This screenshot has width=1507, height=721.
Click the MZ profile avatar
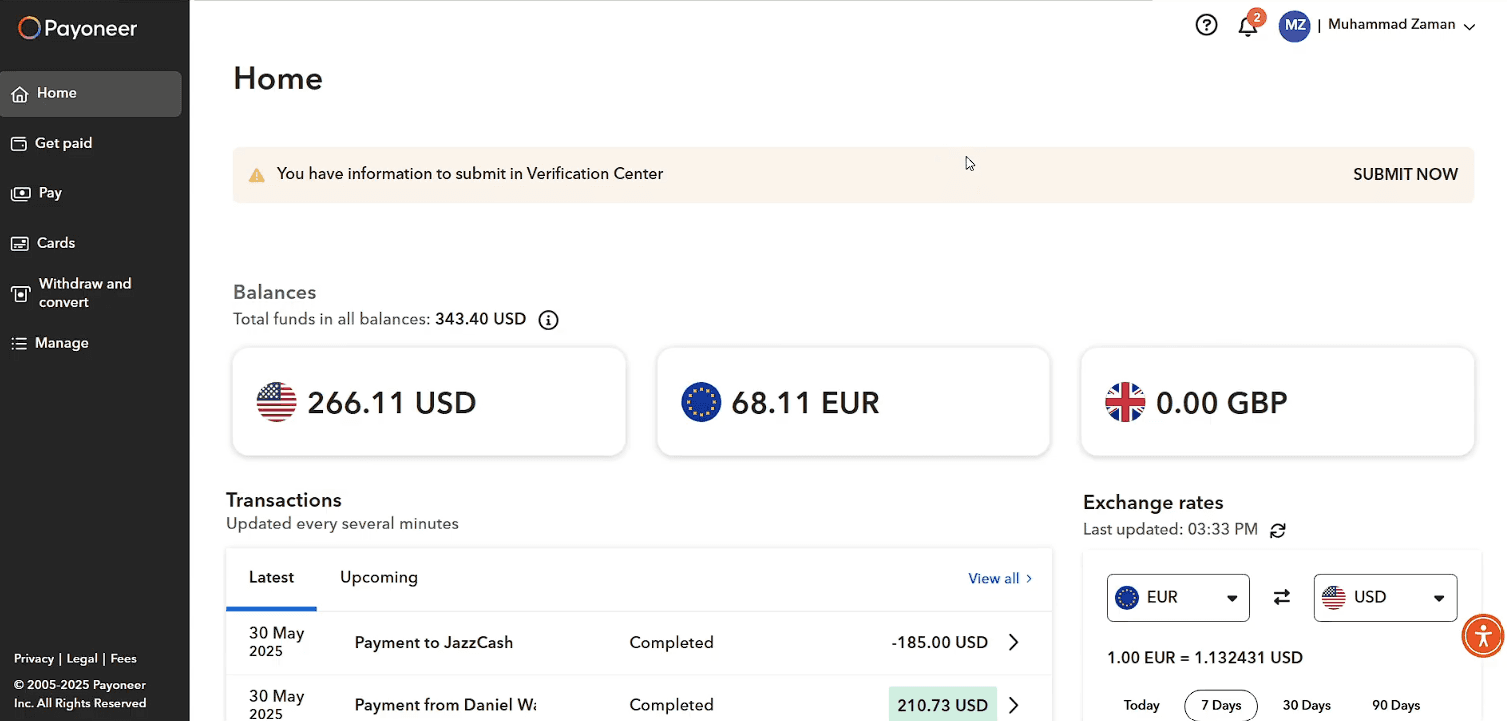coord(1294,26)
